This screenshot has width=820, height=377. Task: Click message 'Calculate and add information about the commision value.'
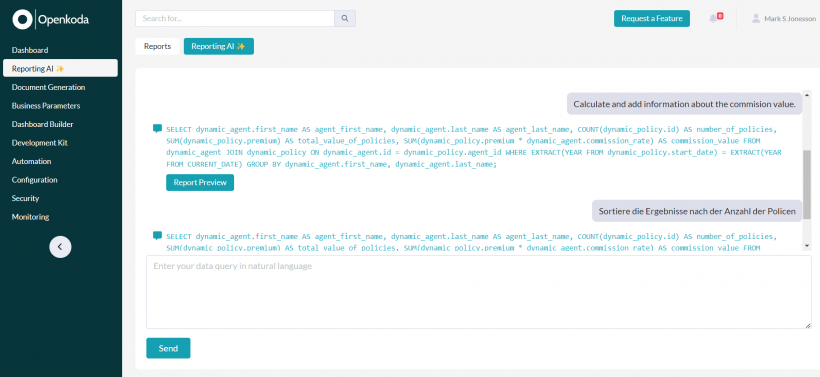tap(684, 104)
